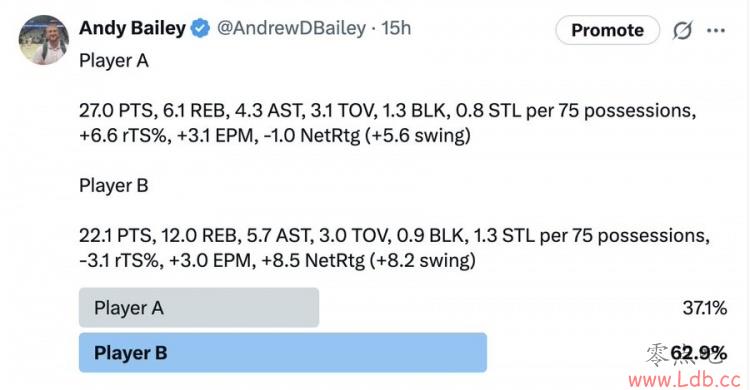The image size is (750, 390).
Task: Click the Promote button
Action: click(x=607, y=30)
